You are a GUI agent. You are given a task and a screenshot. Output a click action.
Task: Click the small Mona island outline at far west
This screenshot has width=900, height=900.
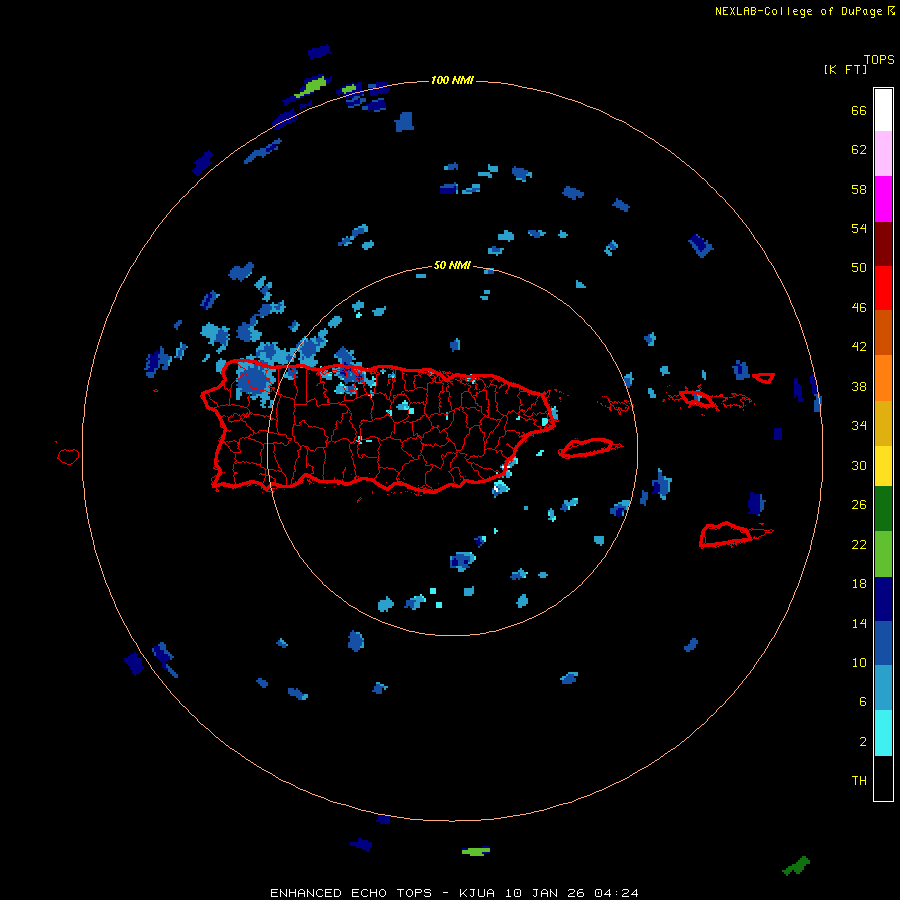pyautogui.click(x=68, y=456)
